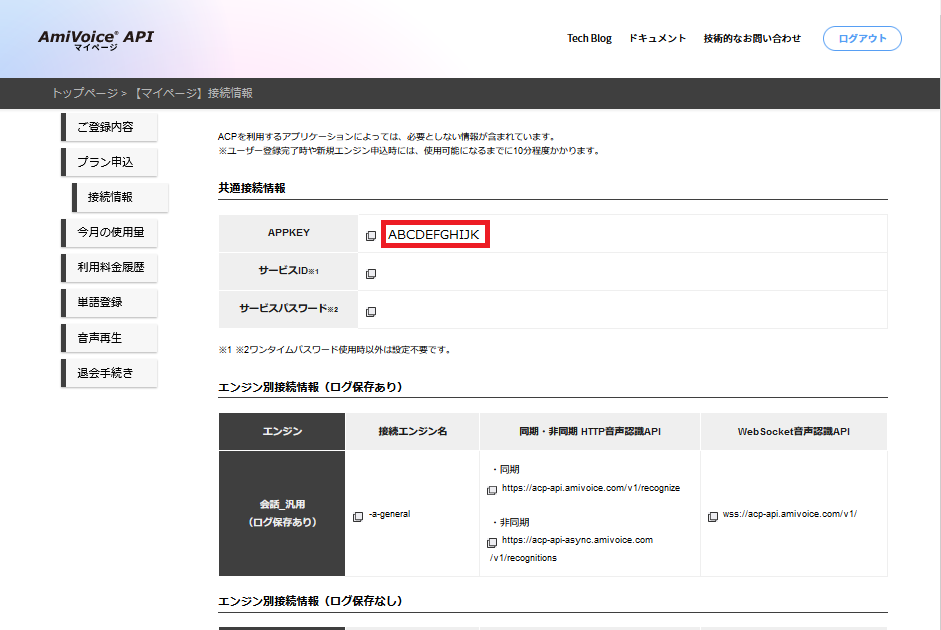Click the サービスパスワード row label
This screenshot has width=941, height=630.
289,308
